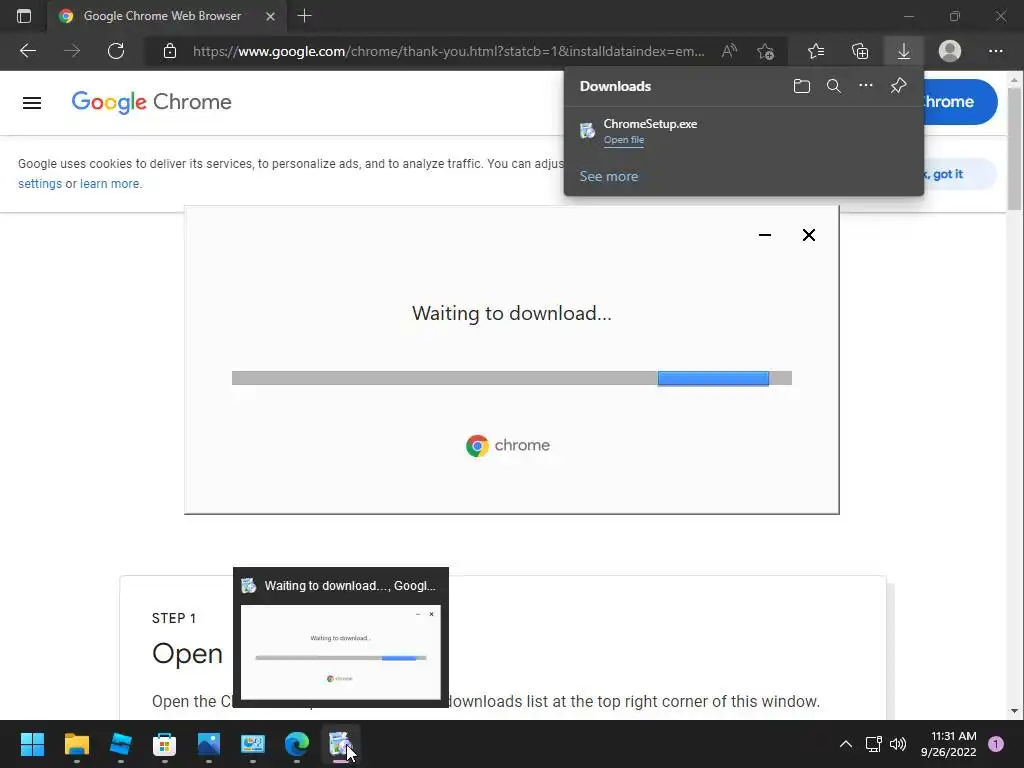Open a new tab with plus icon

click(x=304, y=16)
